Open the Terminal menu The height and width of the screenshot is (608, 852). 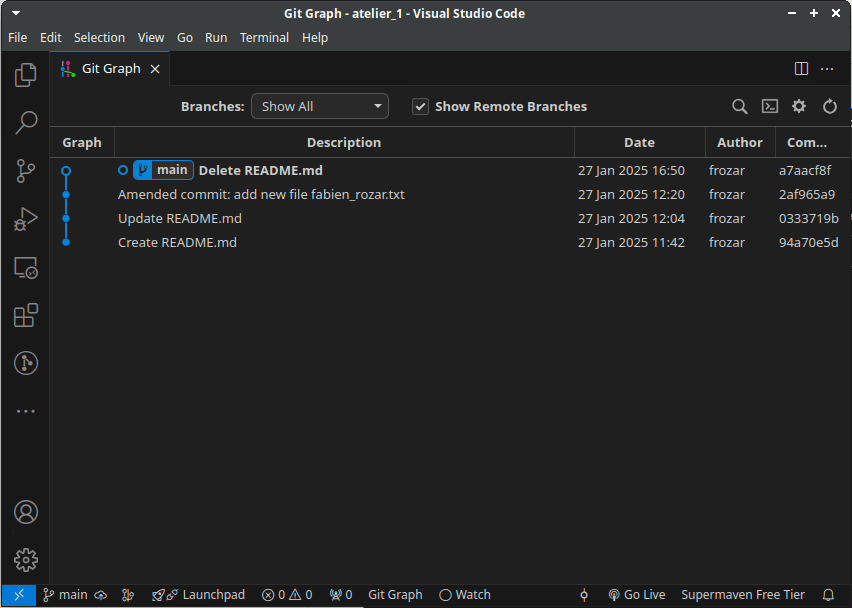tap(265, 37)
